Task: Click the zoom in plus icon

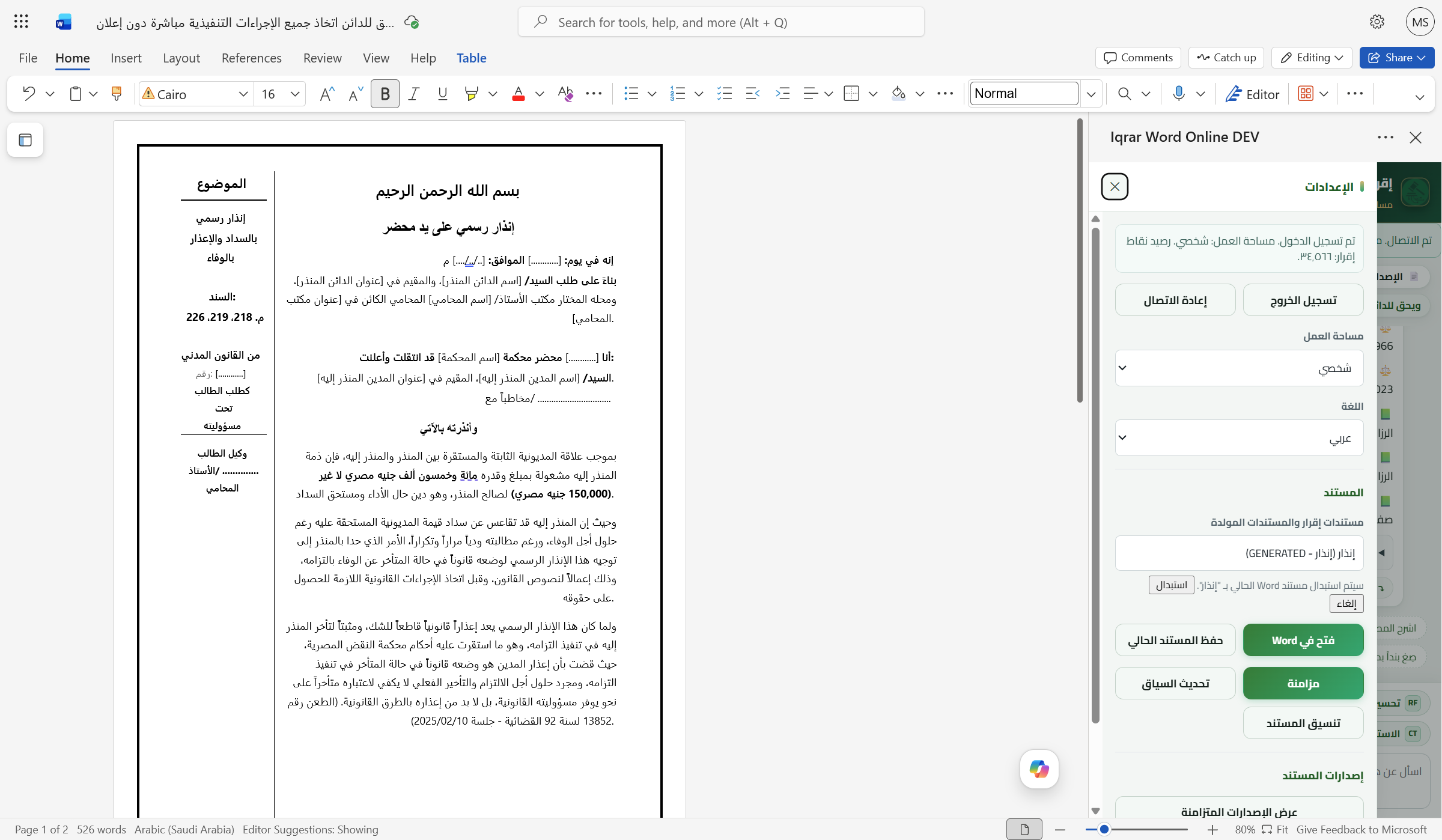Action: pyautogui.click(x=1212, y=830)
